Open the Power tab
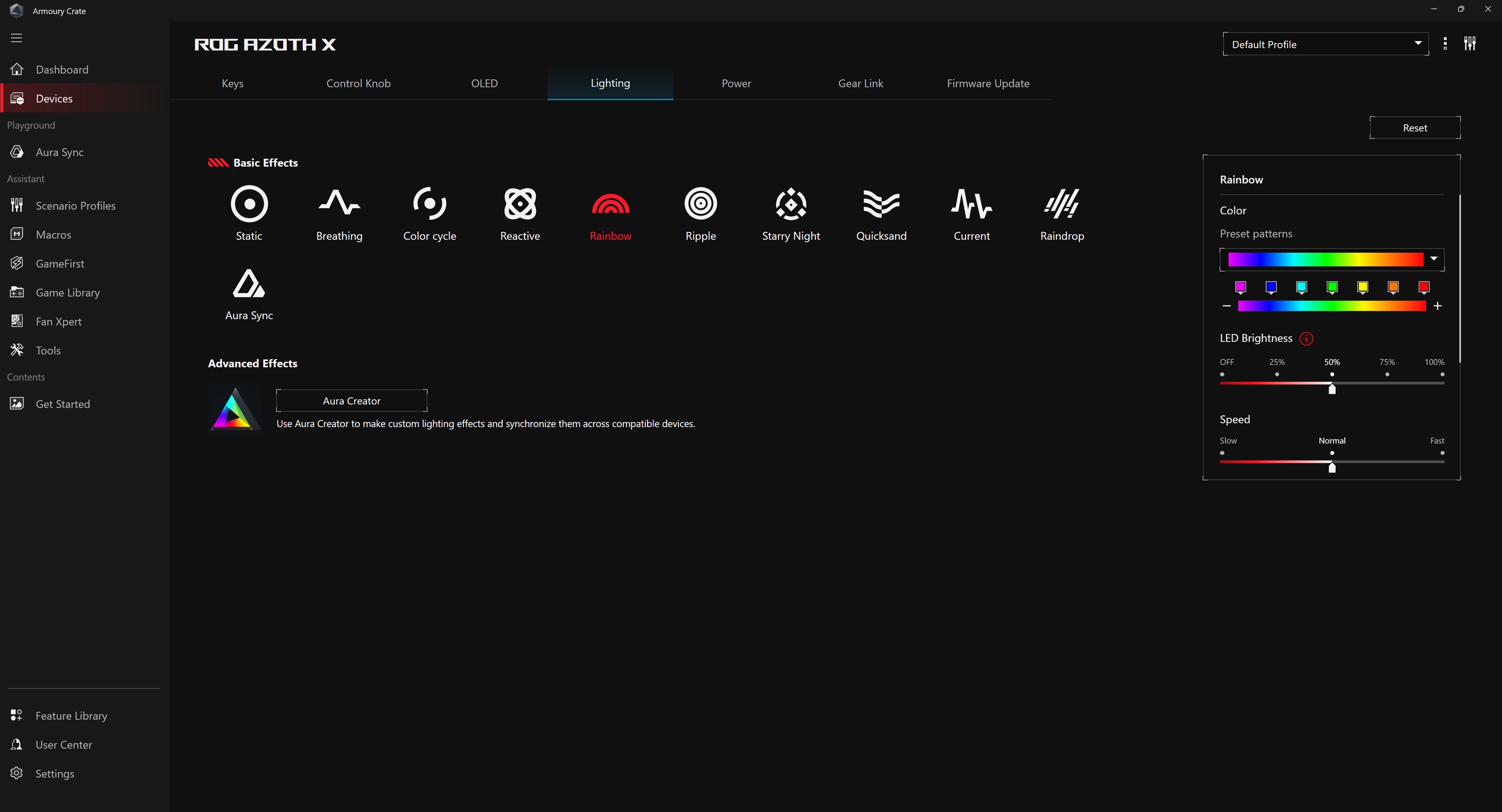The height and width of the screenshot is (812, 1502). pyautogui.click(x=737, y=83)
